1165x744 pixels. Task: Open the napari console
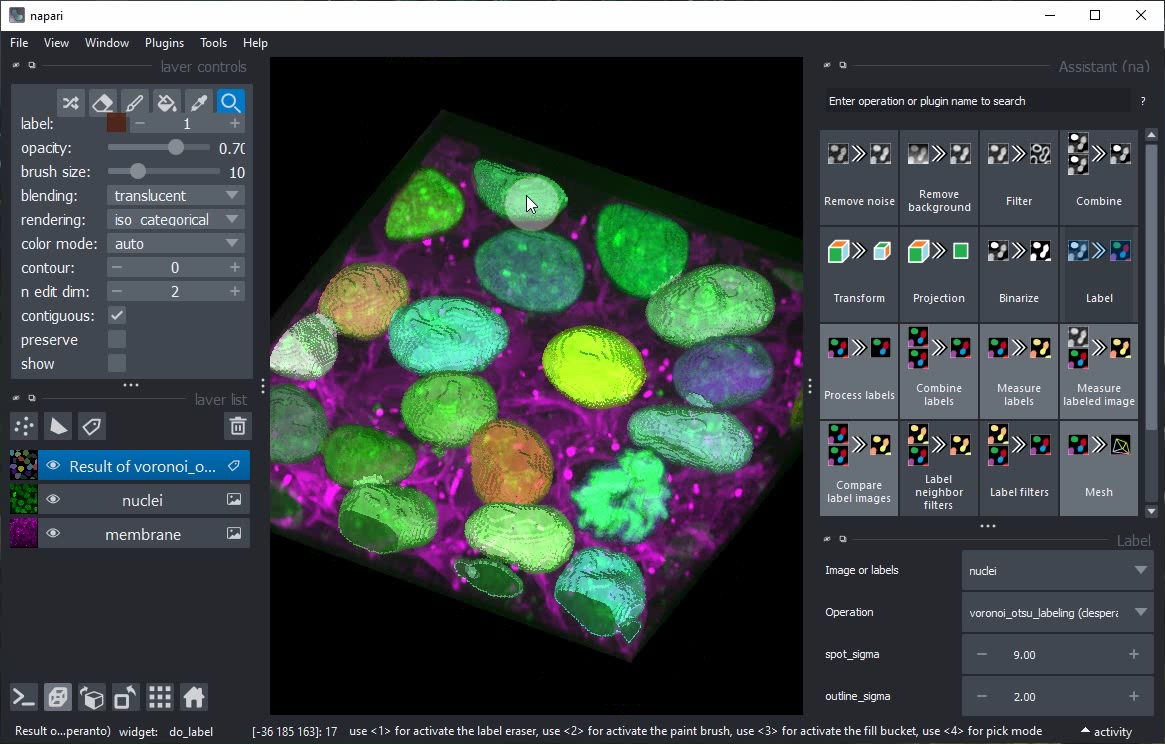pos(24,697)
